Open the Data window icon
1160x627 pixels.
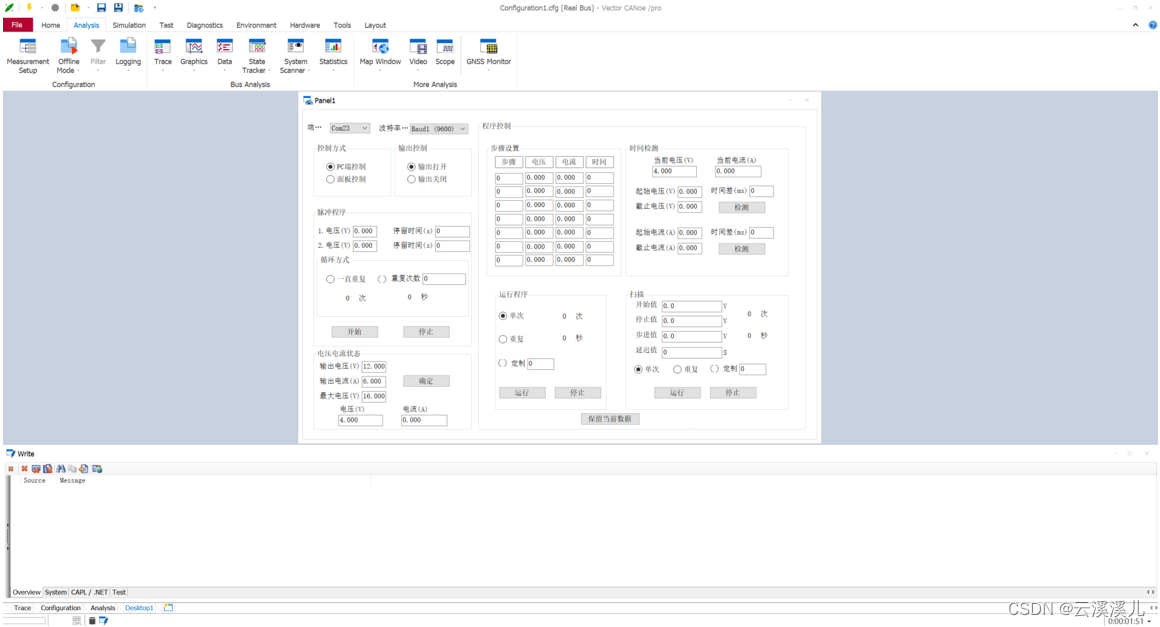[x=225, y=49]
